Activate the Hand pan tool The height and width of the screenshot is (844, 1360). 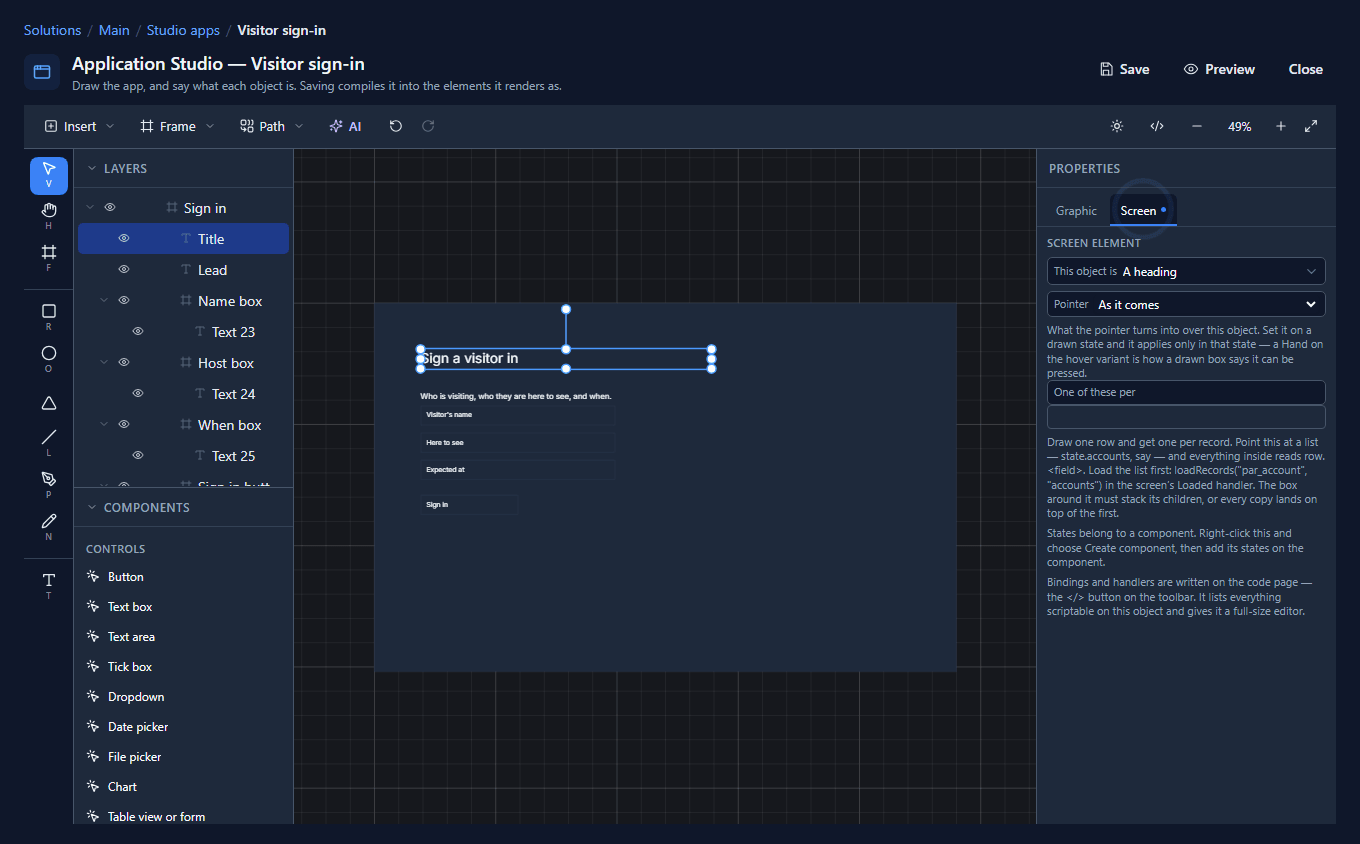49,215
